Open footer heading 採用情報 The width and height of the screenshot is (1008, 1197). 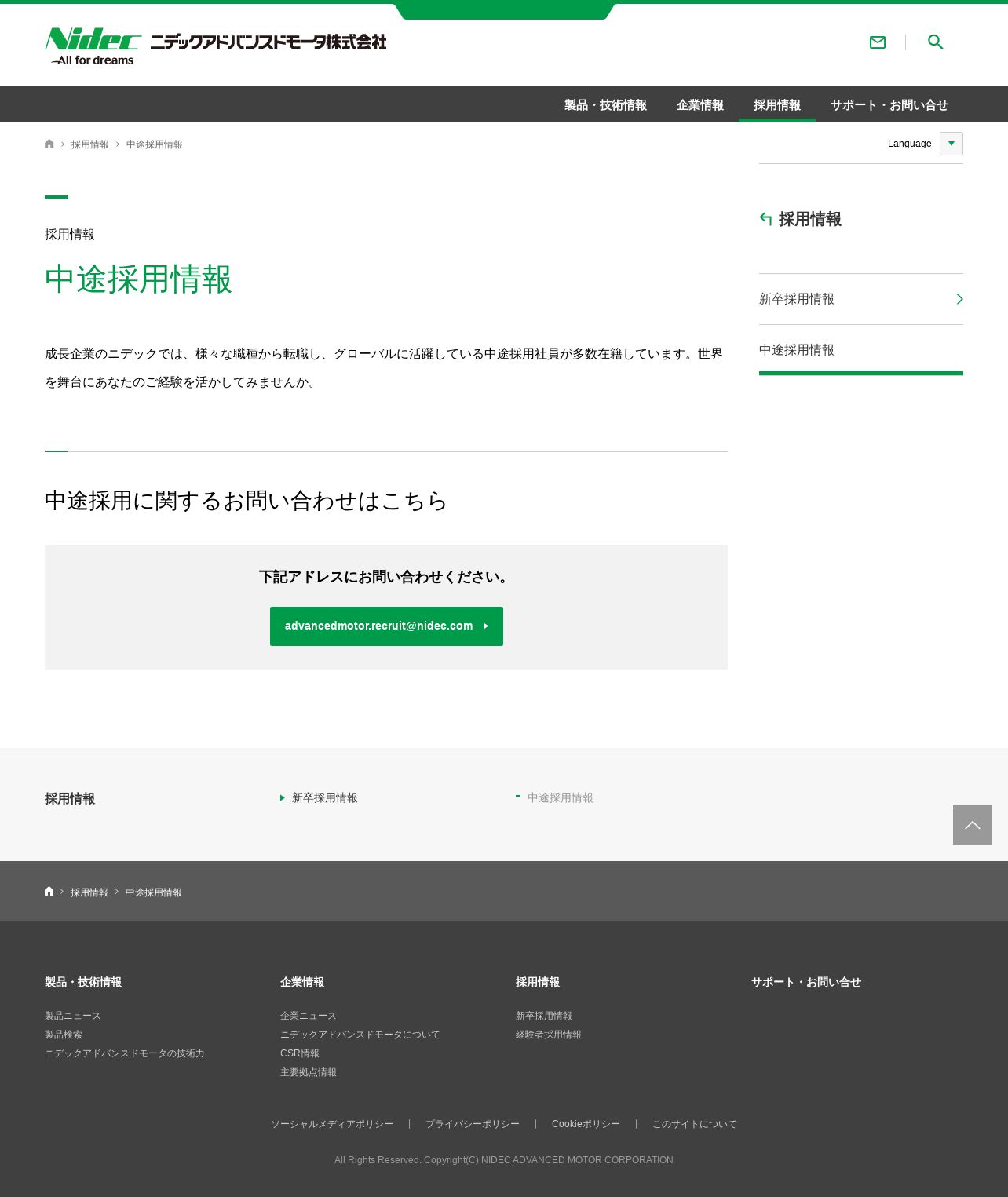coord(538,982)
